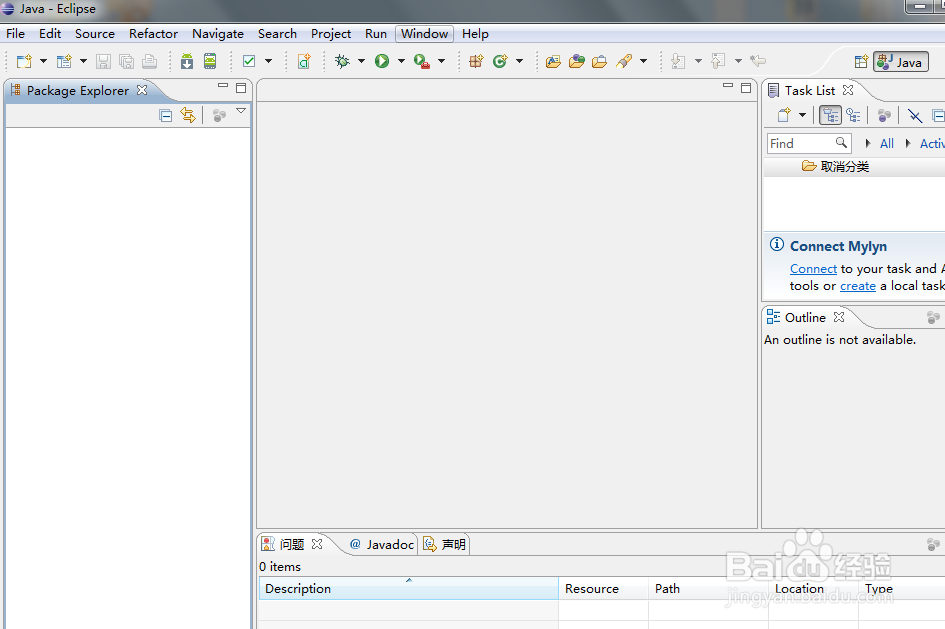Toggle Link with Editor in Package Explorer
This screenshot has width=945, height=629.
click(x=188, y=115)
